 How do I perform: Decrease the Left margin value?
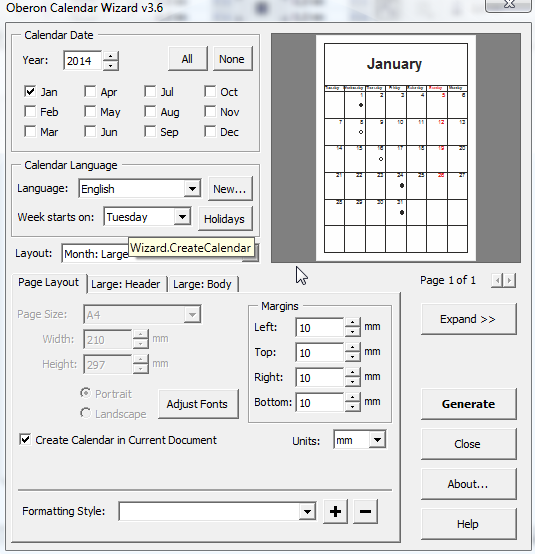point(352,332)
